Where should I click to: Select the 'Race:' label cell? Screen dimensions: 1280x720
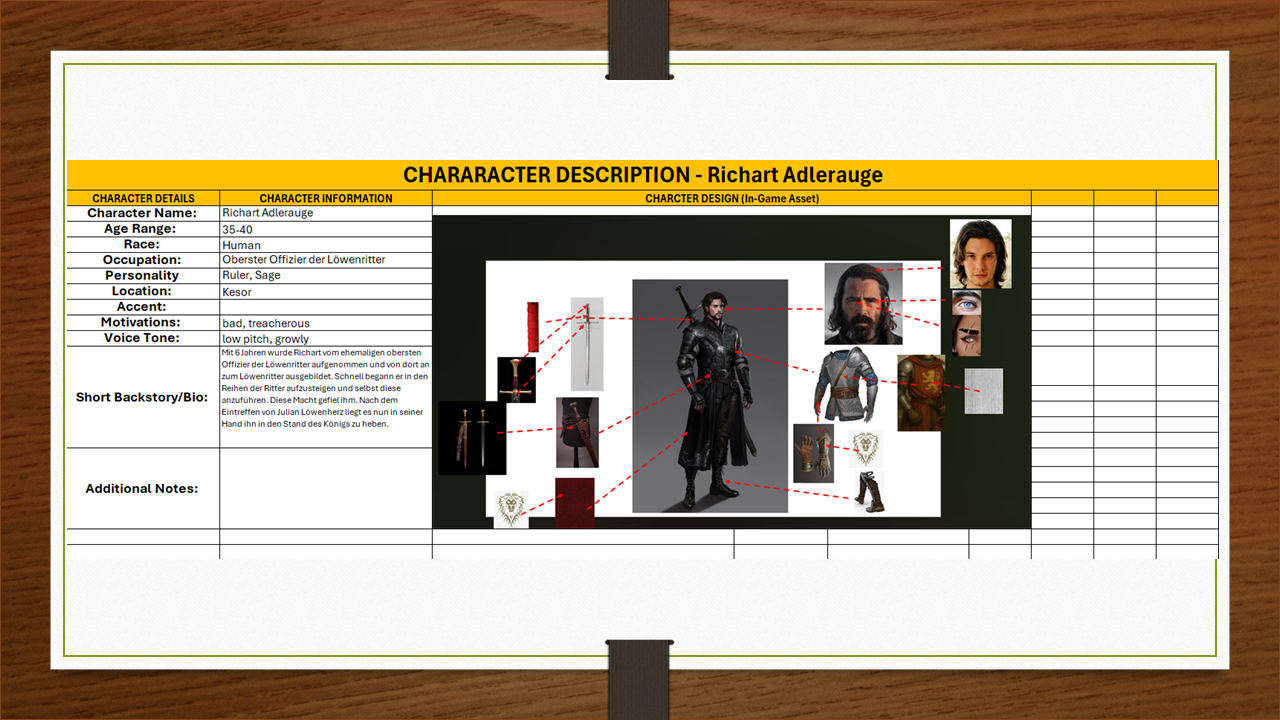coord(143,245)
